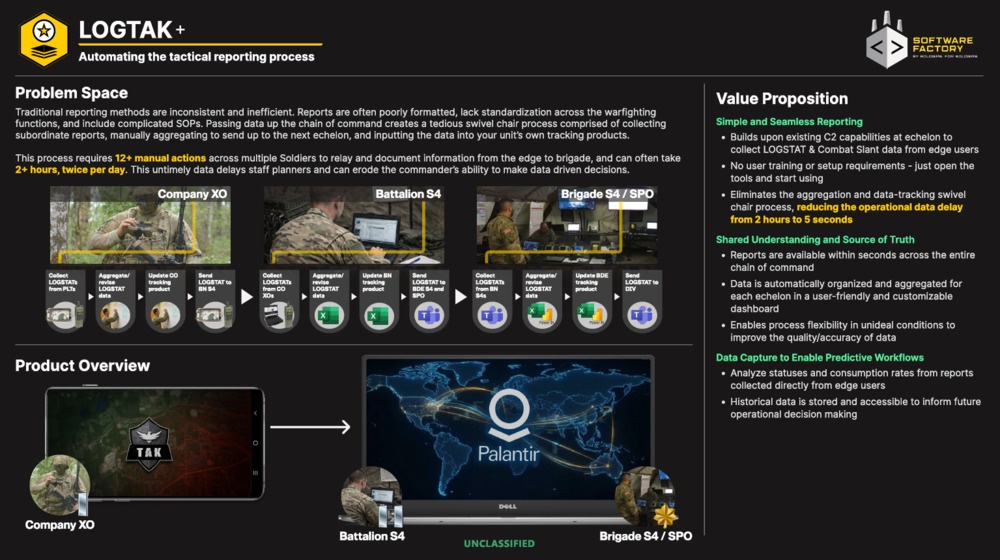Screen dimensions: 1000x560
Task: Click the Palantir logo on the laptop screen
Action: pyautogui.click(x=508, y=425)
